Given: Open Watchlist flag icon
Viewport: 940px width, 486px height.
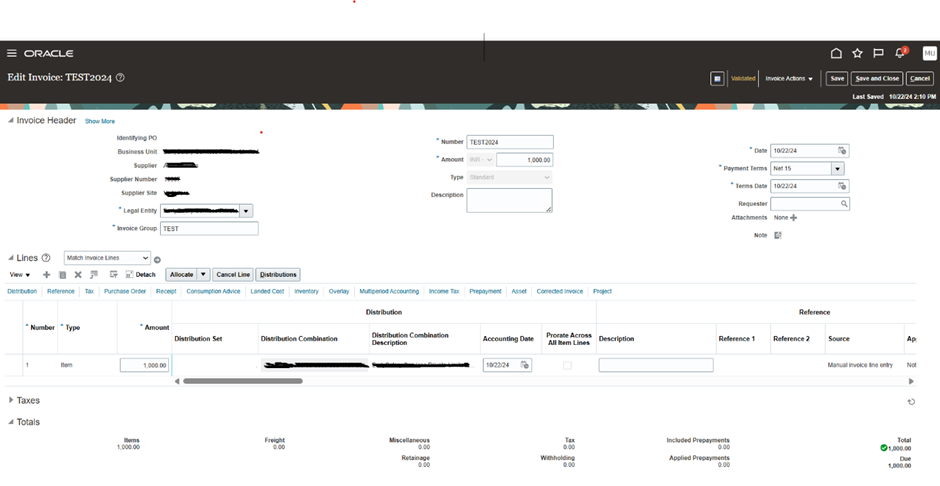Looking at the screenshot, I should (x=878, y=54).
